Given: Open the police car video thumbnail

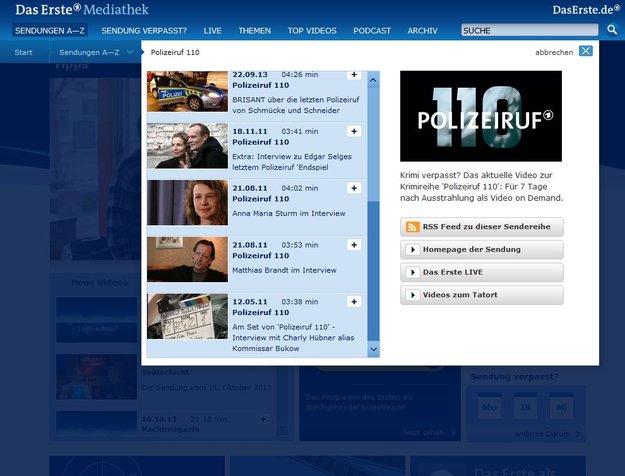Looking at the screenshot, I should pyautogui.click(x=187, y=91).
